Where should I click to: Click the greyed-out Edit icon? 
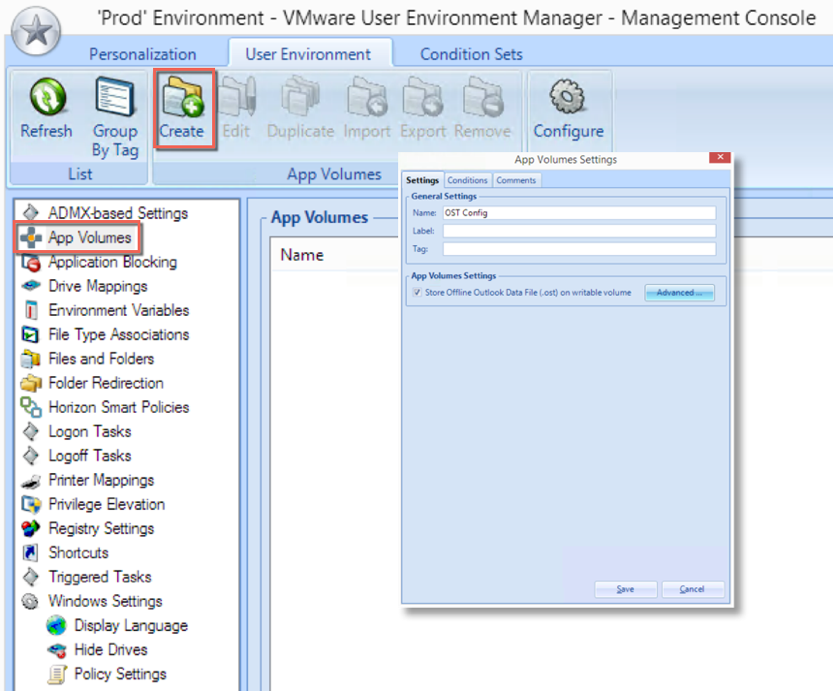point(237,96)
